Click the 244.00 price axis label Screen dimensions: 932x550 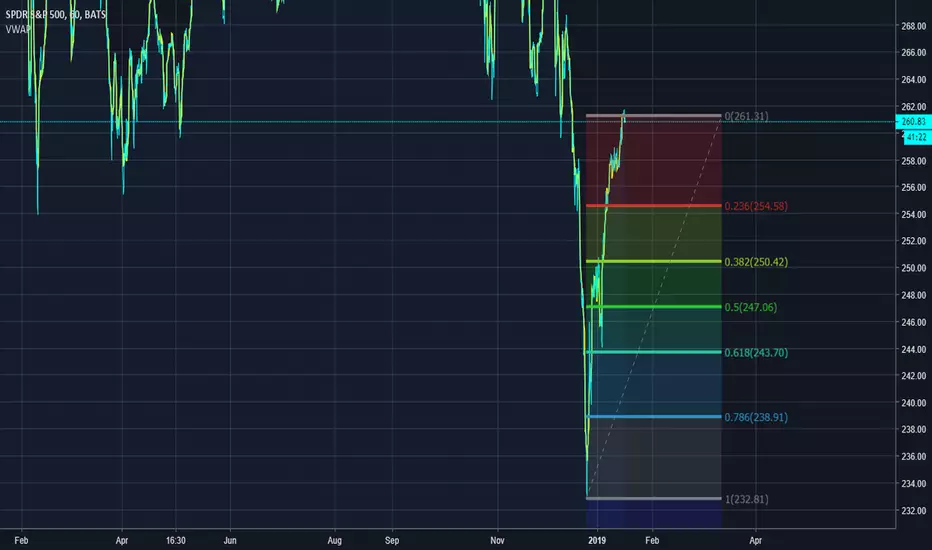[914, 350]
